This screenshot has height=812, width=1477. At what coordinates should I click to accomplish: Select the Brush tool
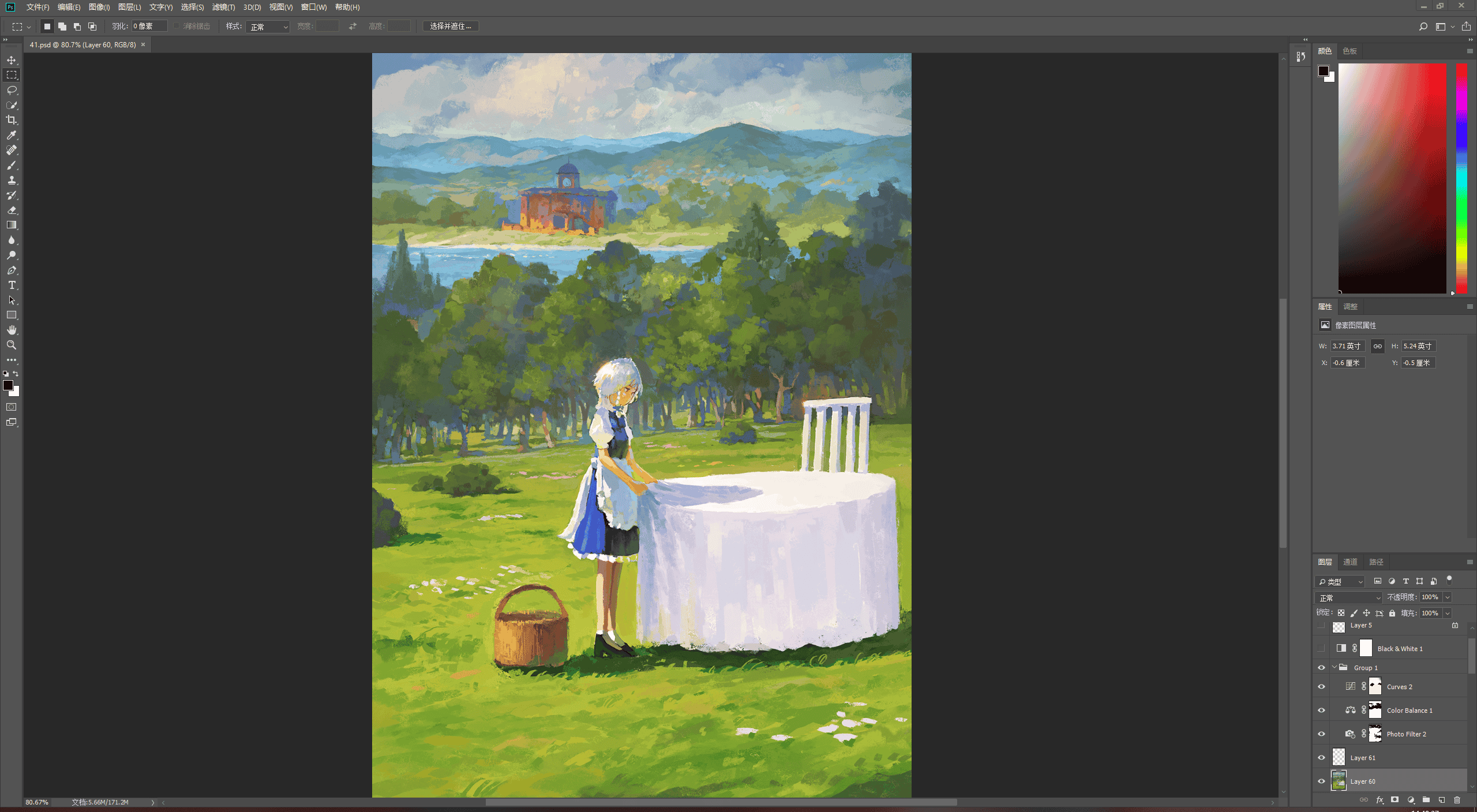click(x=12, y=165)
